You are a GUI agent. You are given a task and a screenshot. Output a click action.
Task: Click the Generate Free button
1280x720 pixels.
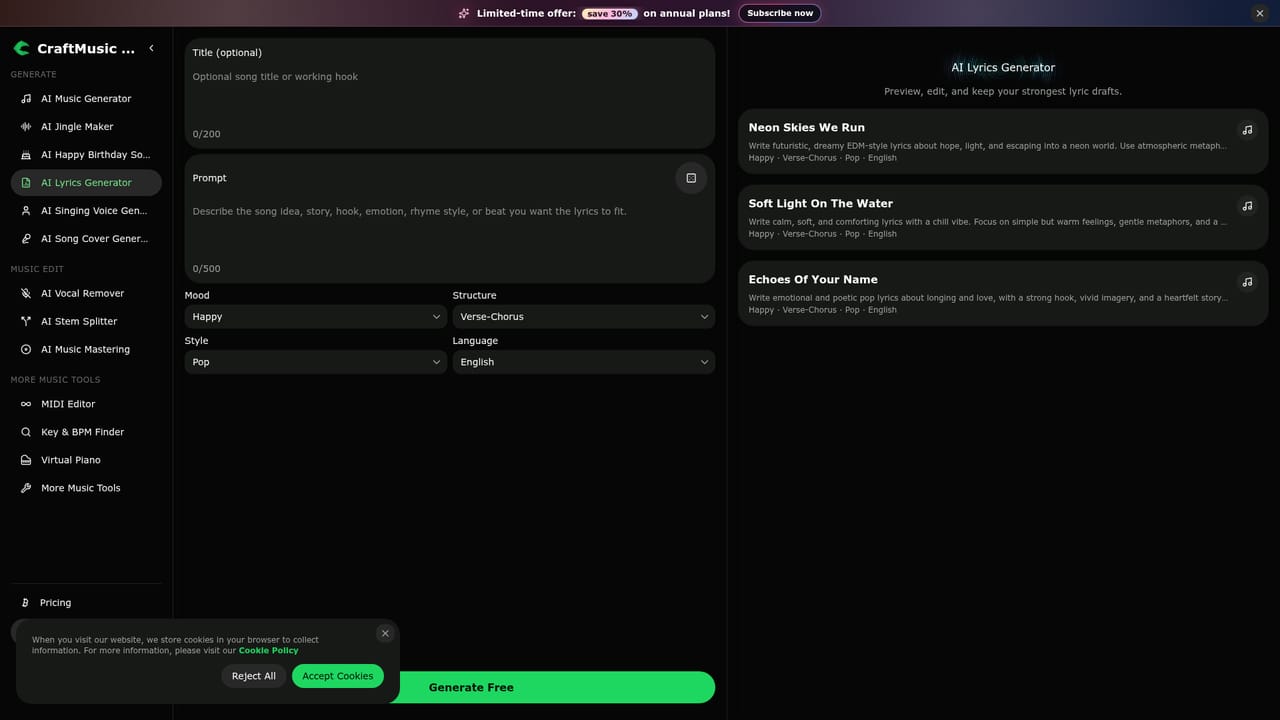pyautogui.click(x=471, y=688)
